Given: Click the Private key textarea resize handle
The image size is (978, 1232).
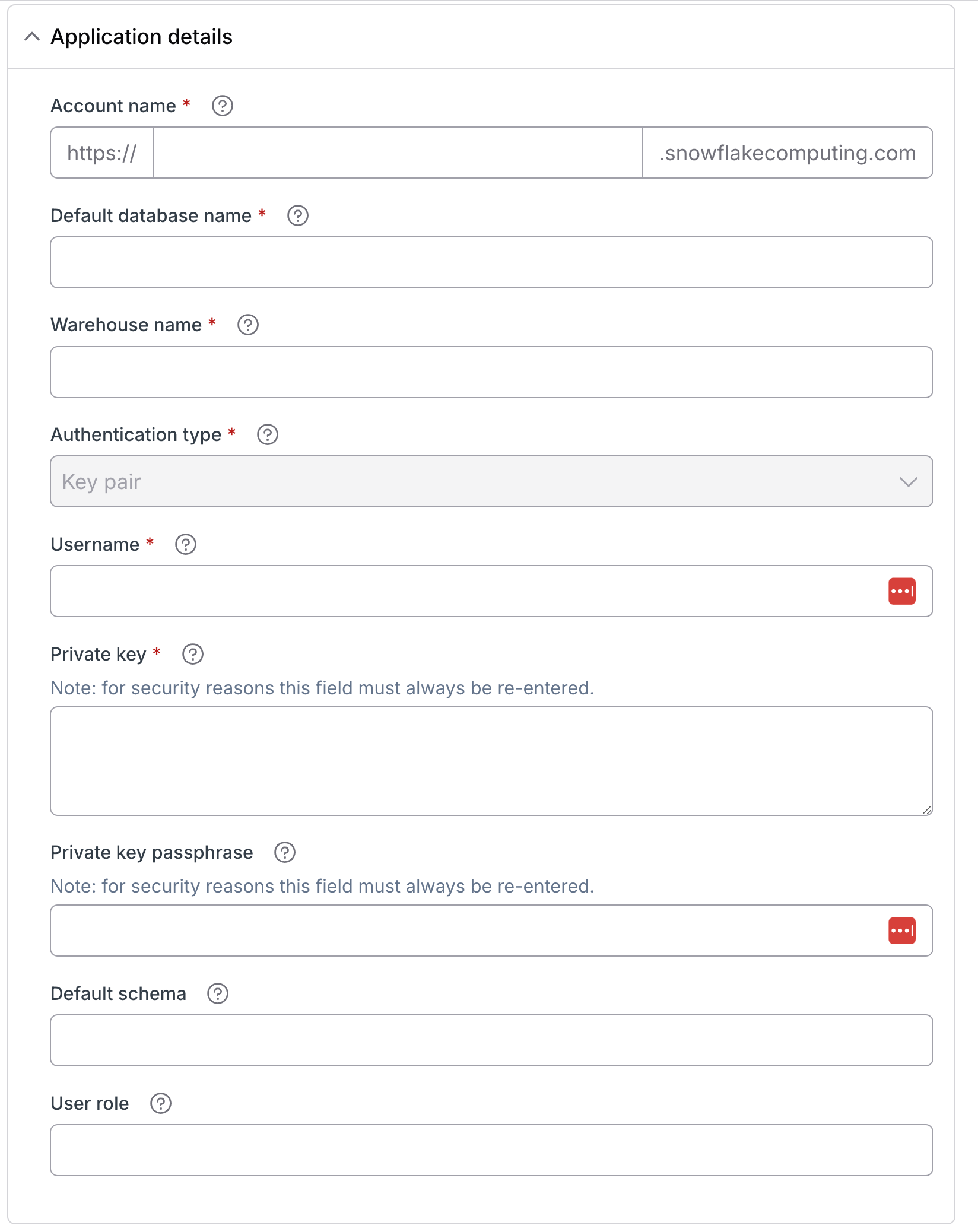Looking at the screenshot, I should pyautogui.click(x=927, y=810).
